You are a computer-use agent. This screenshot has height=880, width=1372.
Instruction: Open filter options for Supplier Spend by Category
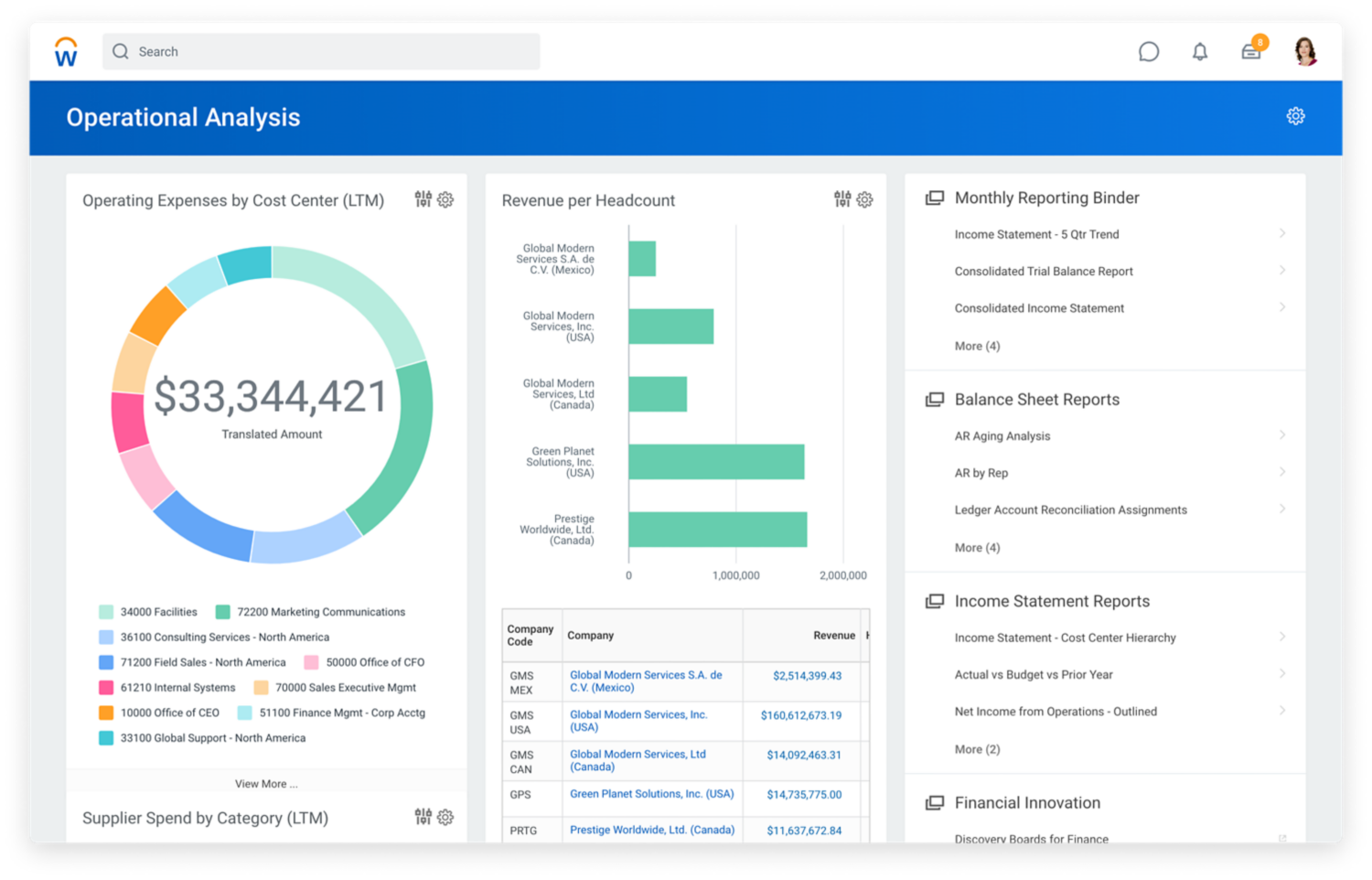(x=423, y=817)
